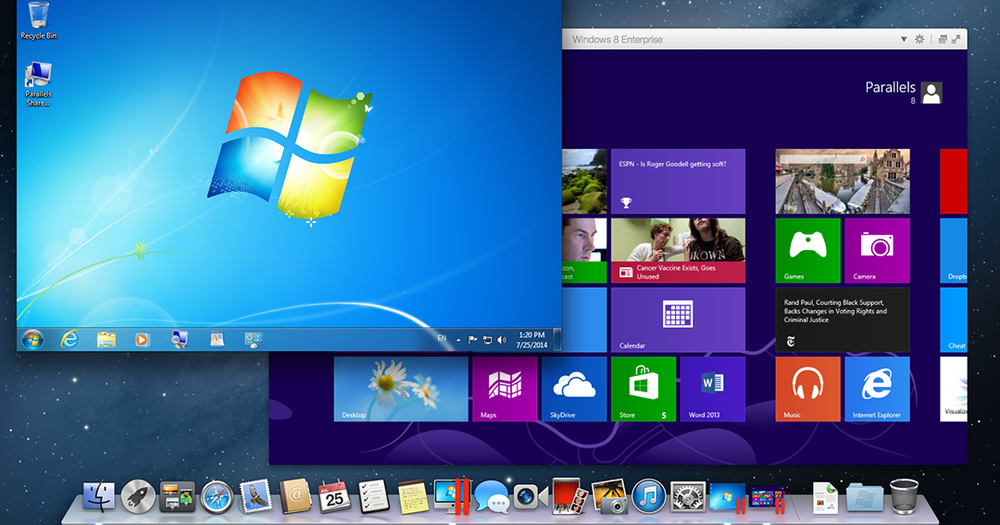Click the document letter-A icon in taskbar
The width and height of the screenshot is (1000, 525).
click(x=217, y=340)
